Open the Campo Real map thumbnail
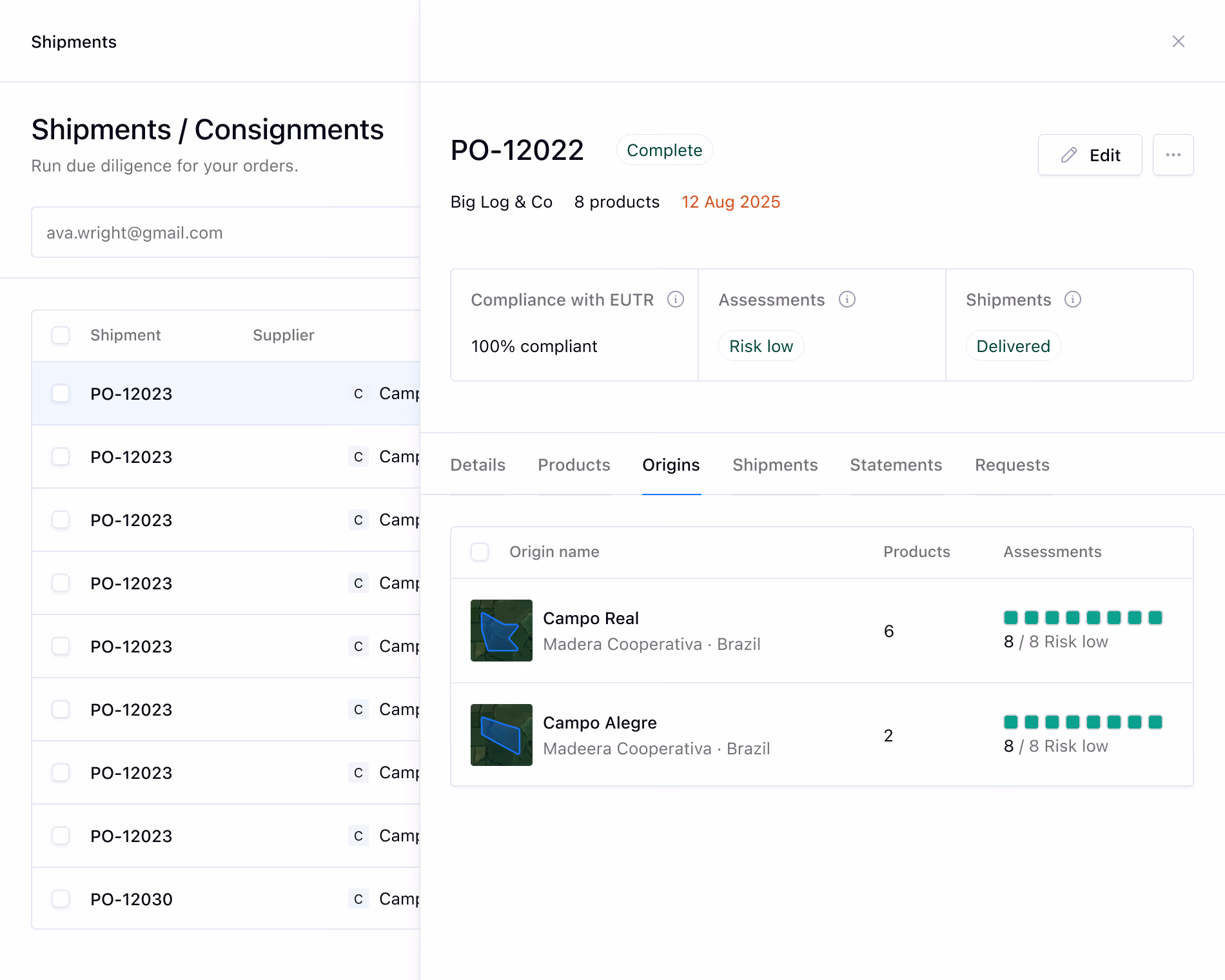The height and width of the screenshot is (980, 1225). tap(502, 631)
